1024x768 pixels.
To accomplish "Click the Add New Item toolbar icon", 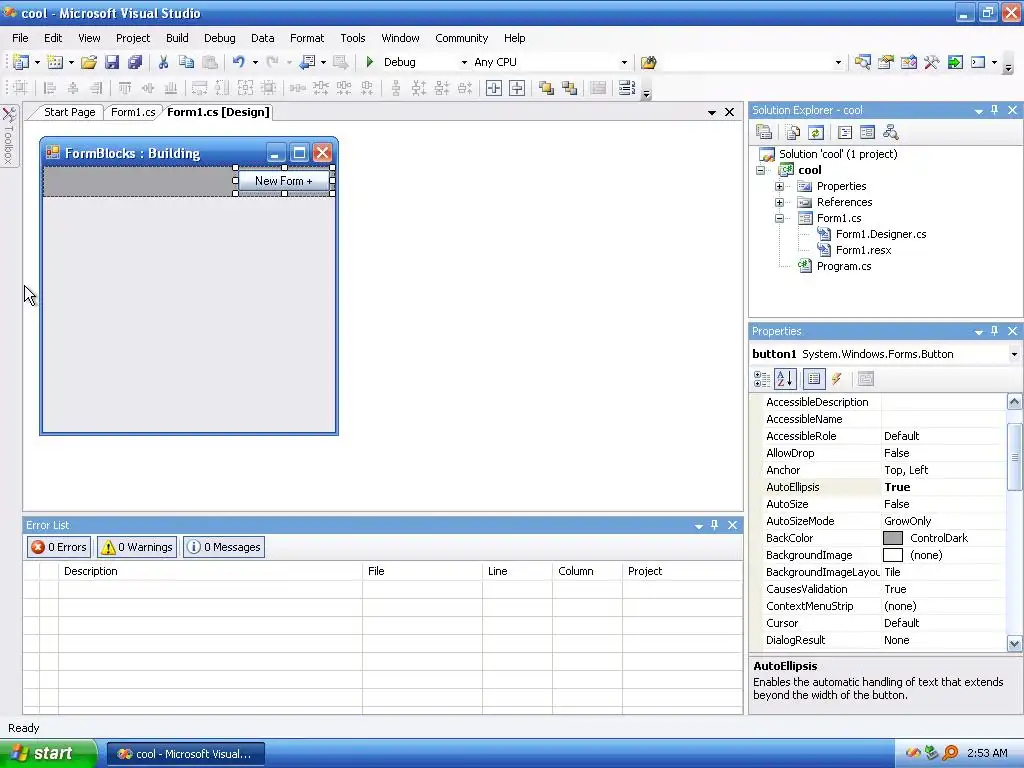I will (x=56, y=62).
